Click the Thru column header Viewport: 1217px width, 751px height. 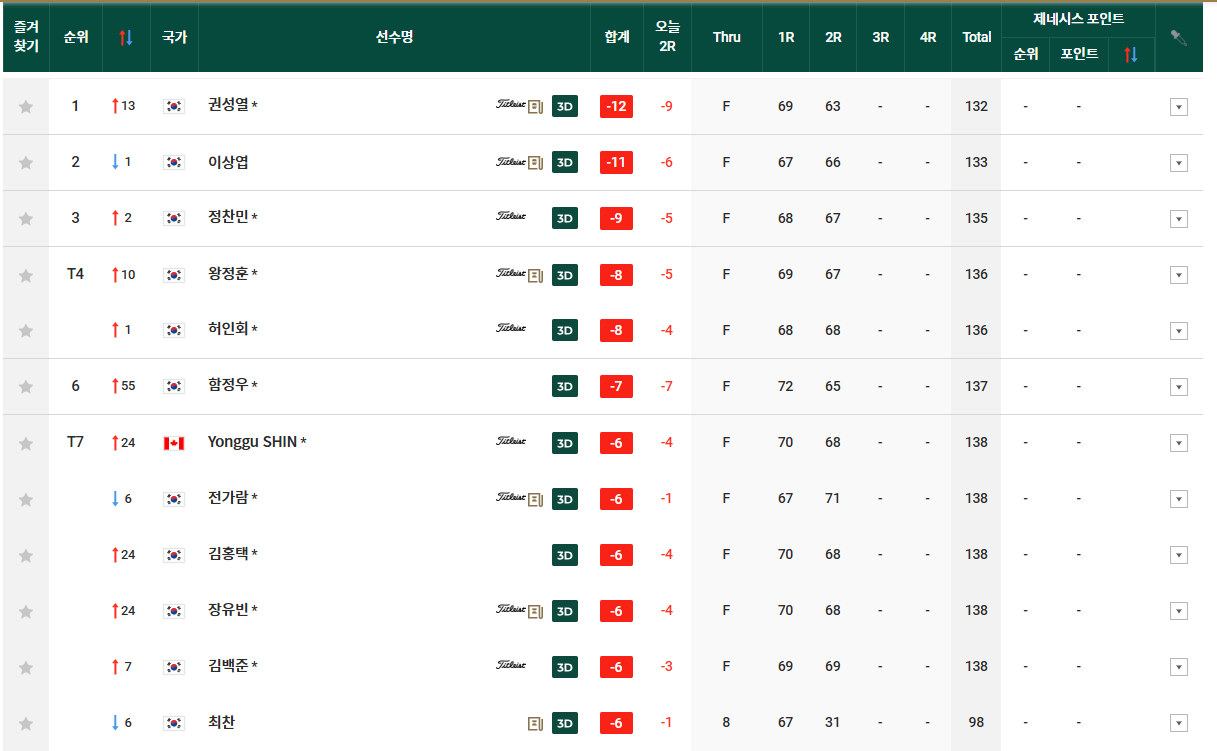727,37
